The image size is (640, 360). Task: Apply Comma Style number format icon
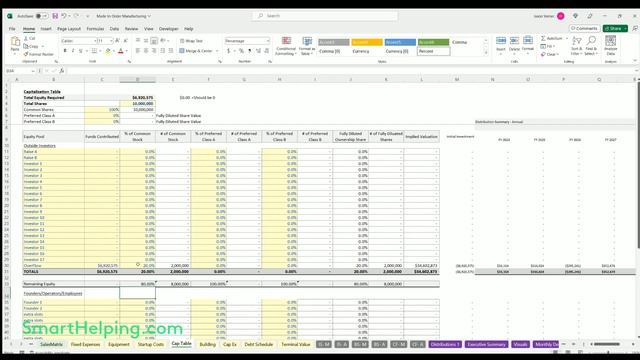point(249,51)
